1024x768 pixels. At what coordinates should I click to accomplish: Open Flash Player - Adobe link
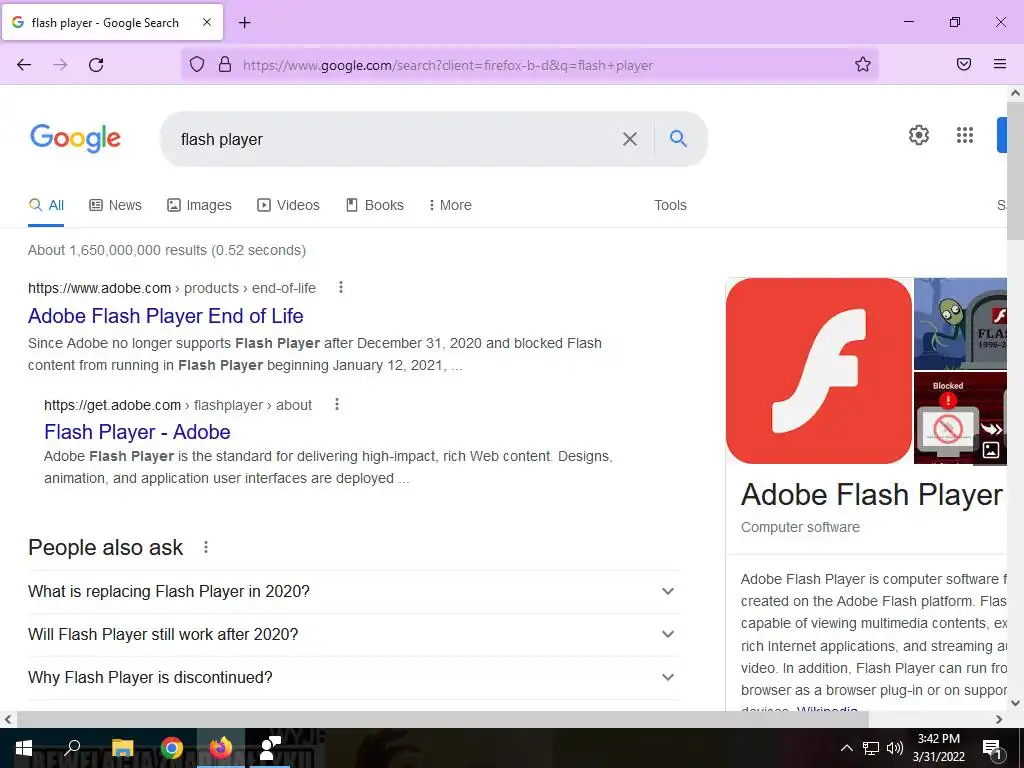(x=137, y=432)
